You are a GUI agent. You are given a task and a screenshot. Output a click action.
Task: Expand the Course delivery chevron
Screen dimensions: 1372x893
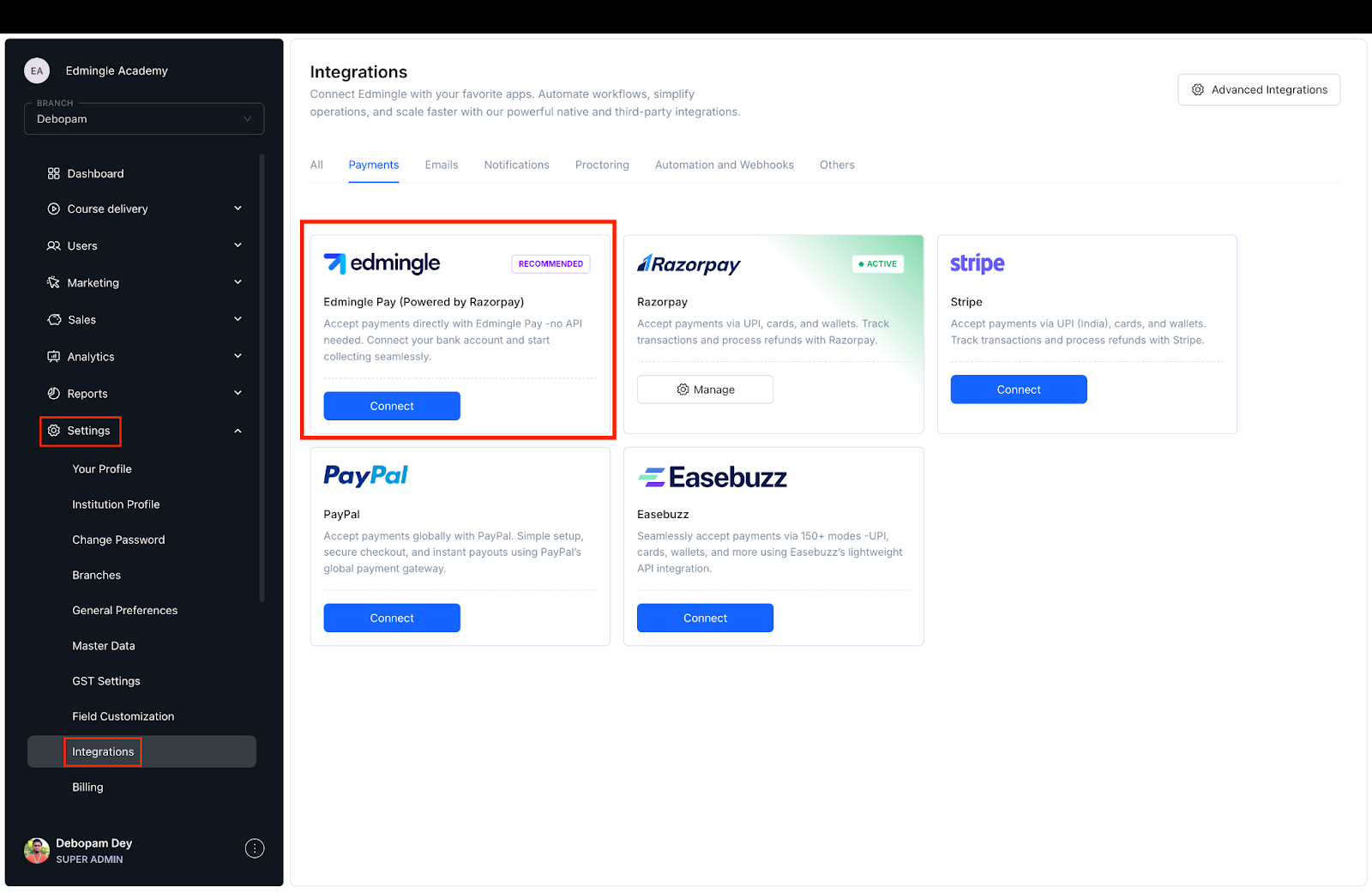pos(238,208)
